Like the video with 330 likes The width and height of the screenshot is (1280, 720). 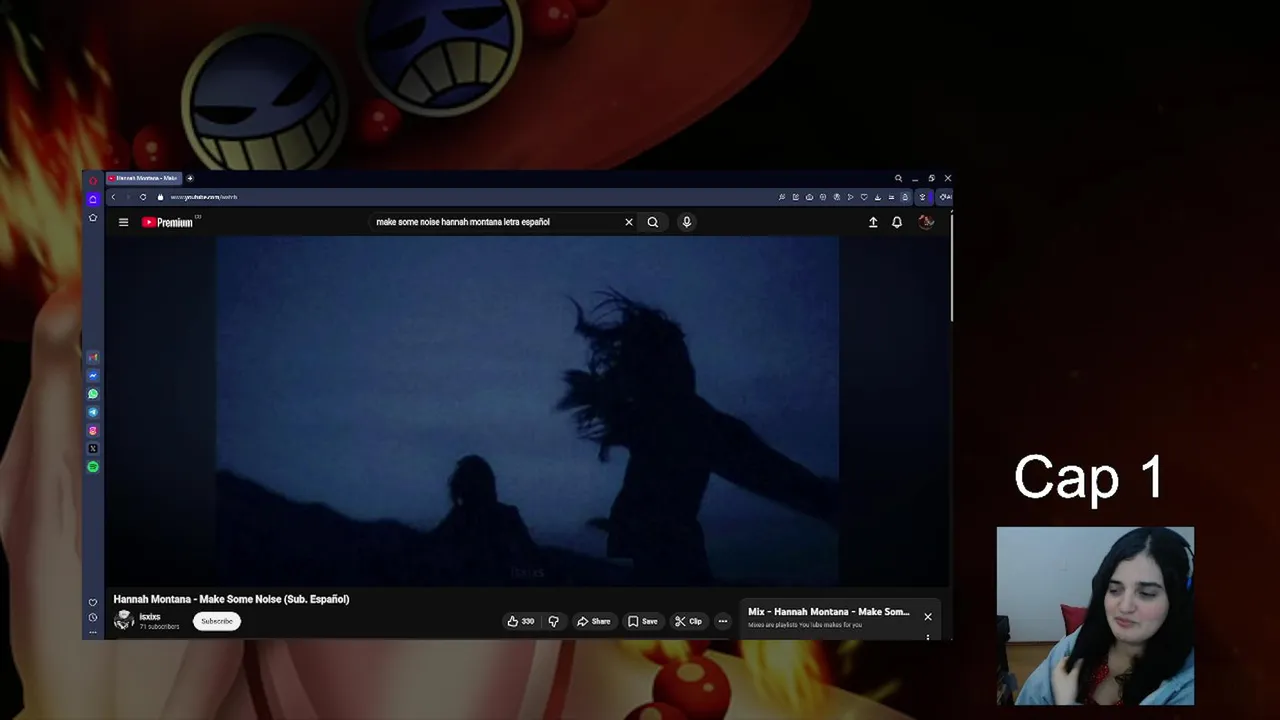[521, 621]
